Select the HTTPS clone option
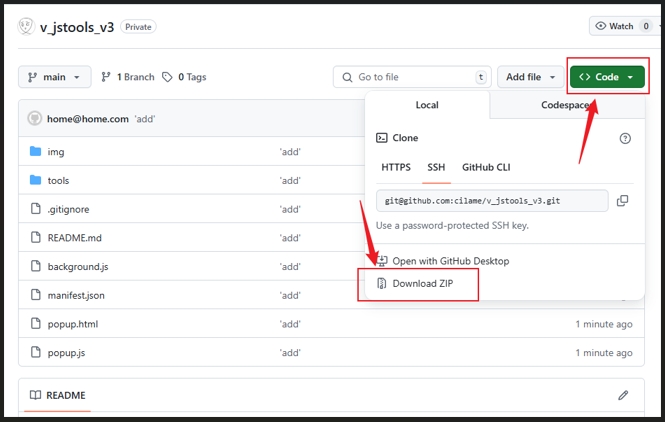665x422 pixels. pyautogui.click(x=396, y=167)
